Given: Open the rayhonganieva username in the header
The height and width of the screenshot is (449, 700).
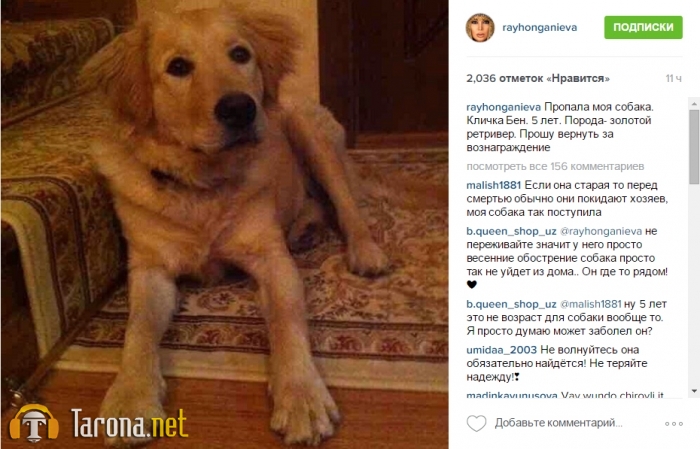Looking at the screenshot, I should pos(540,28).
